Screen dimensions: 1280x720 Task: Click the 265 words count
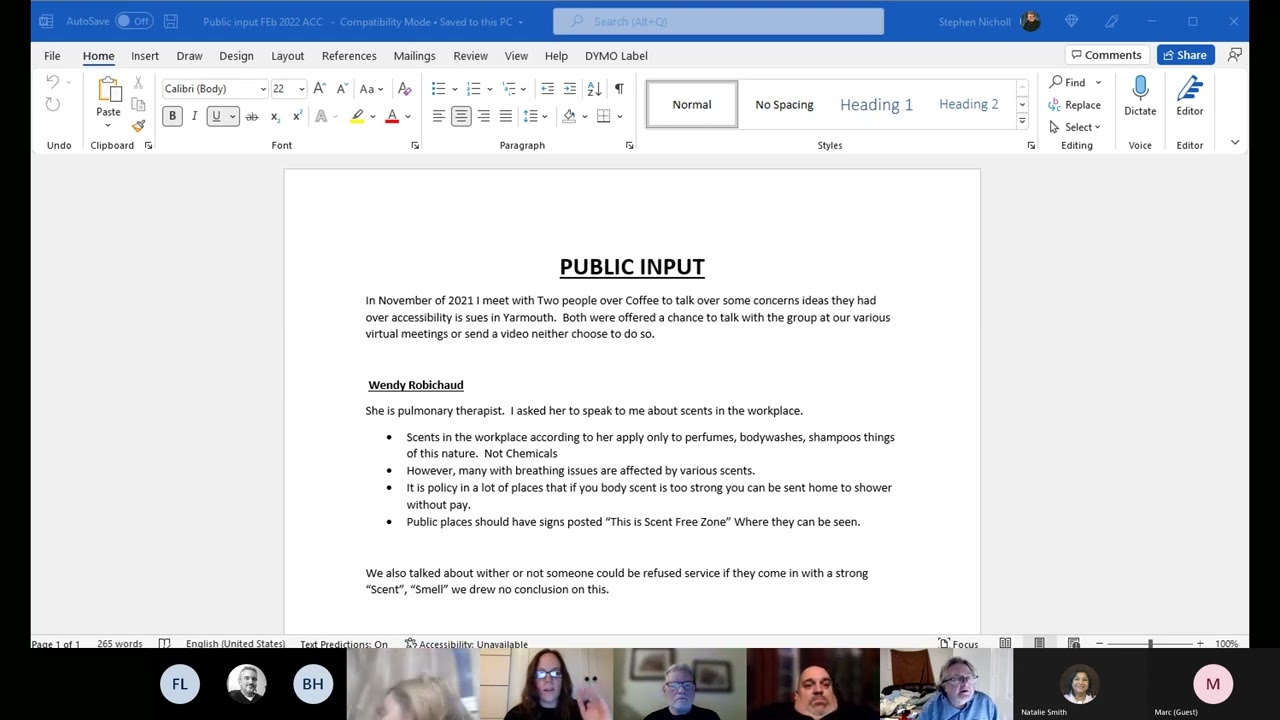pyautogui.click(x=120, y=644)
